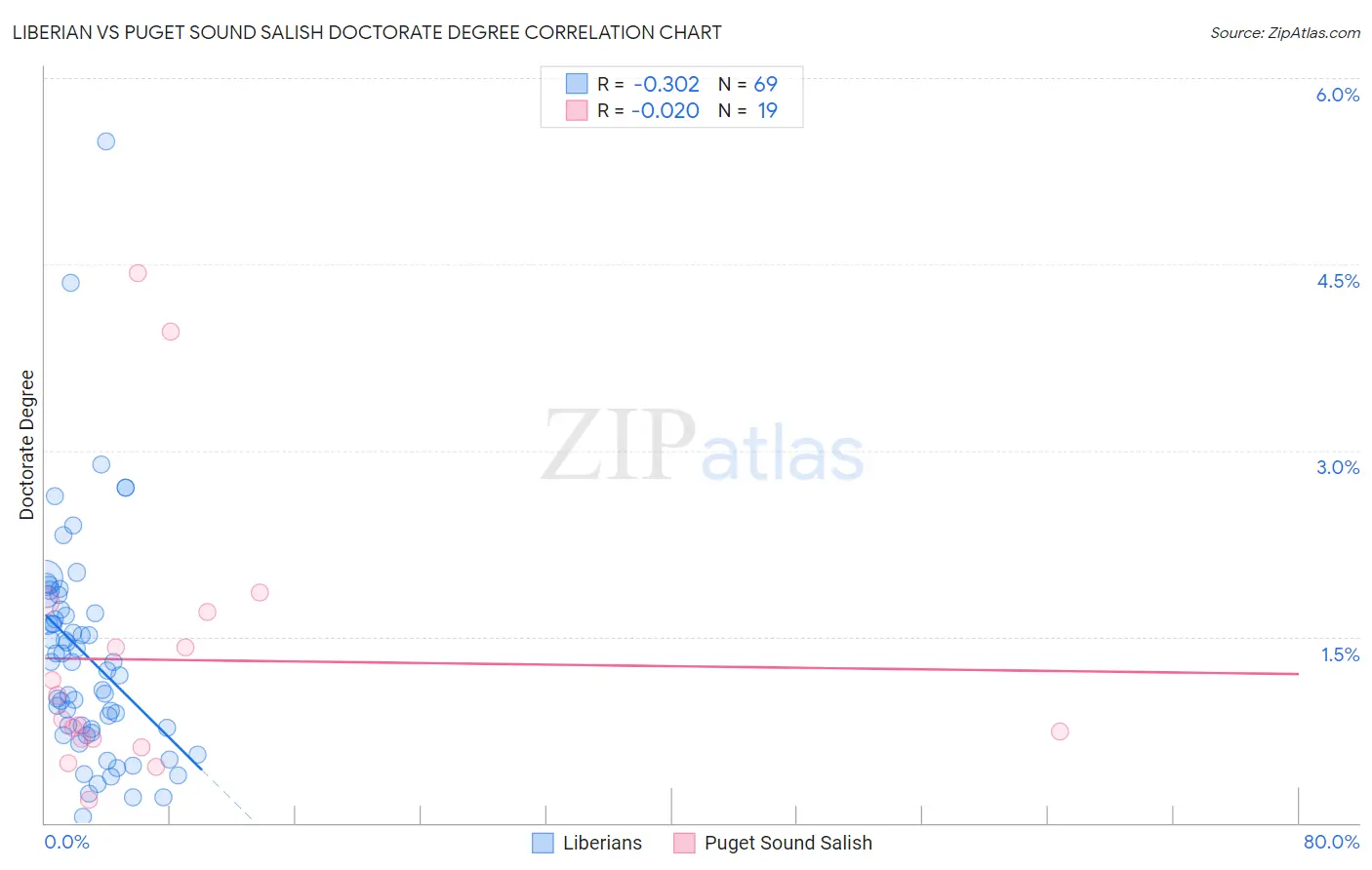Click the chart title text
This screenshot has width=1372, height=870.
tap(367, 32)
